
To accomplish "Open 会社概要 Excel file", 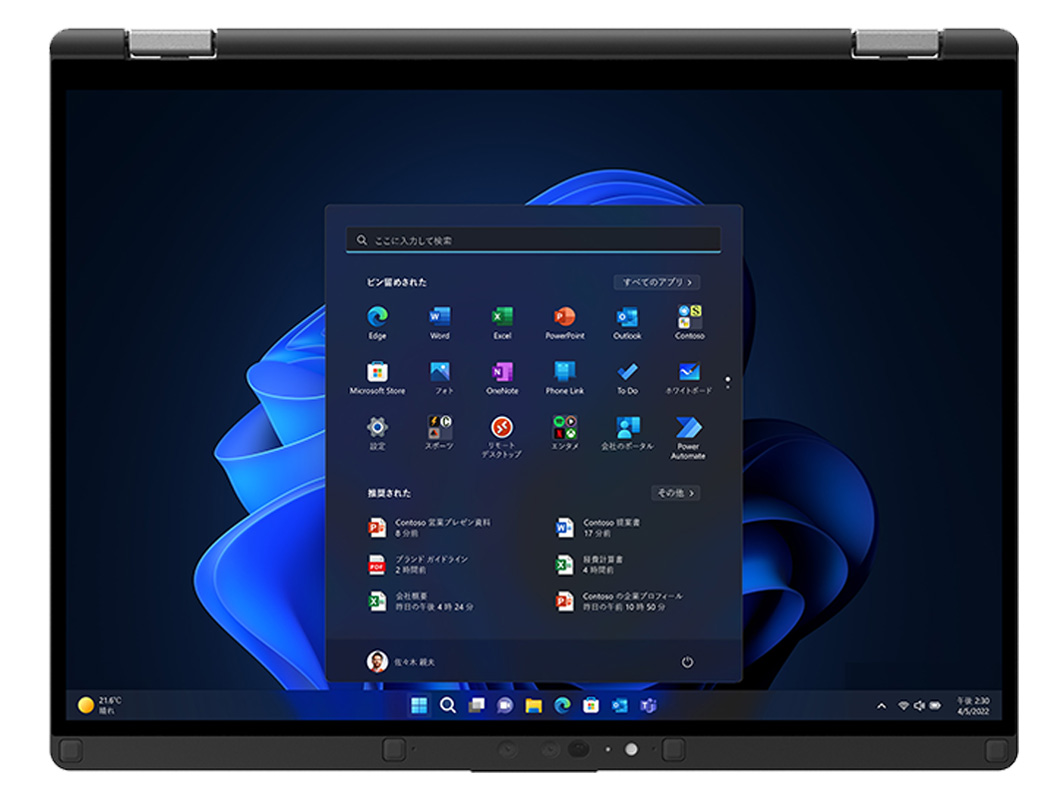I will (x=421, y=601).
